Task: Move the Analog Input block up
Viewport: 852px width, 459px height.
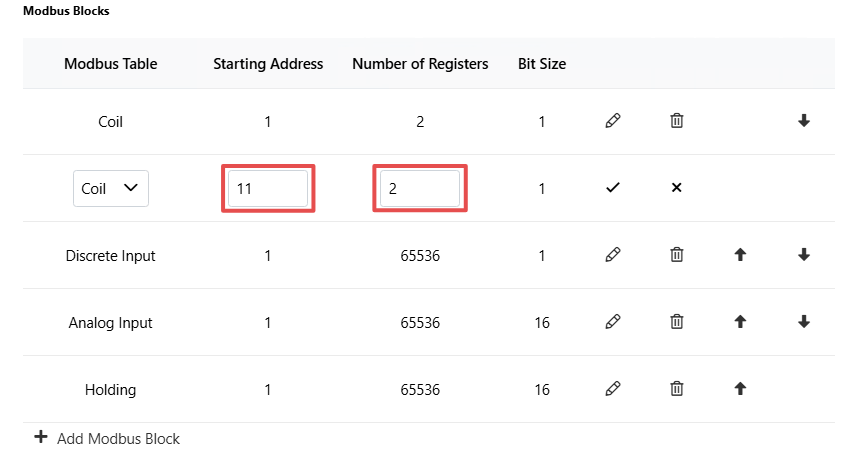Action: (x=740, y=322)
